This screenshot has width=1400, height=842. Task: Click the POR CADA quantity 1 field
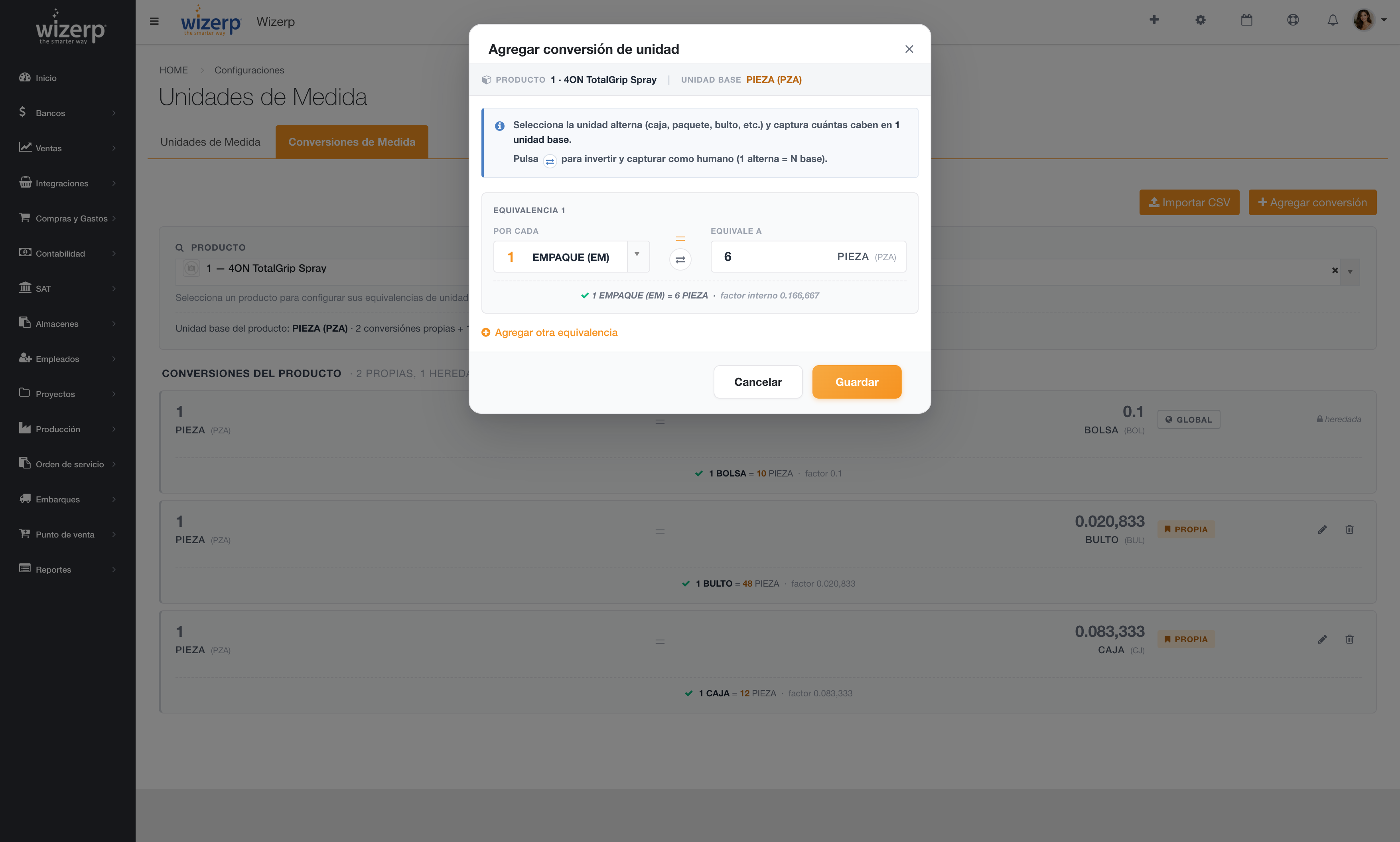510,257
